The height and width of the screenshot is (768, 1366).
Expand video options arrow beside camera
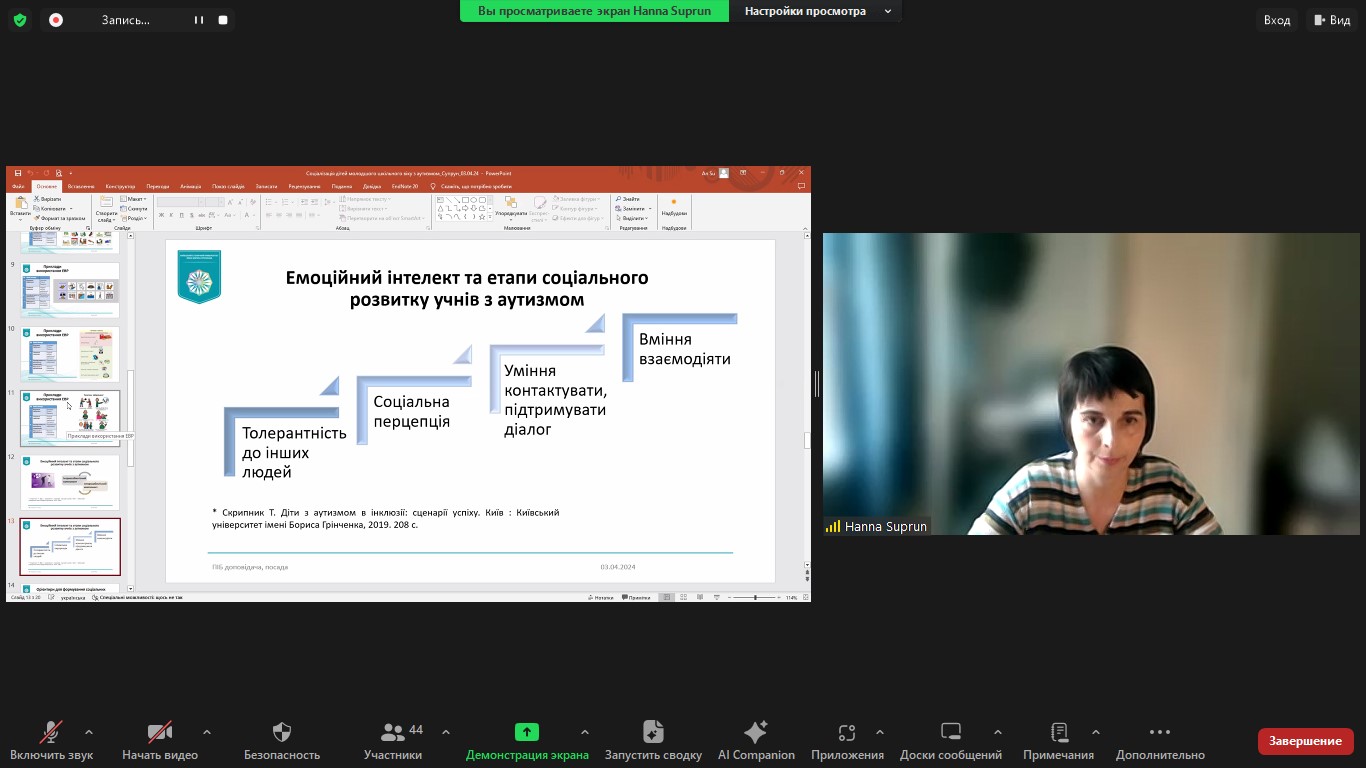(207, 732)
